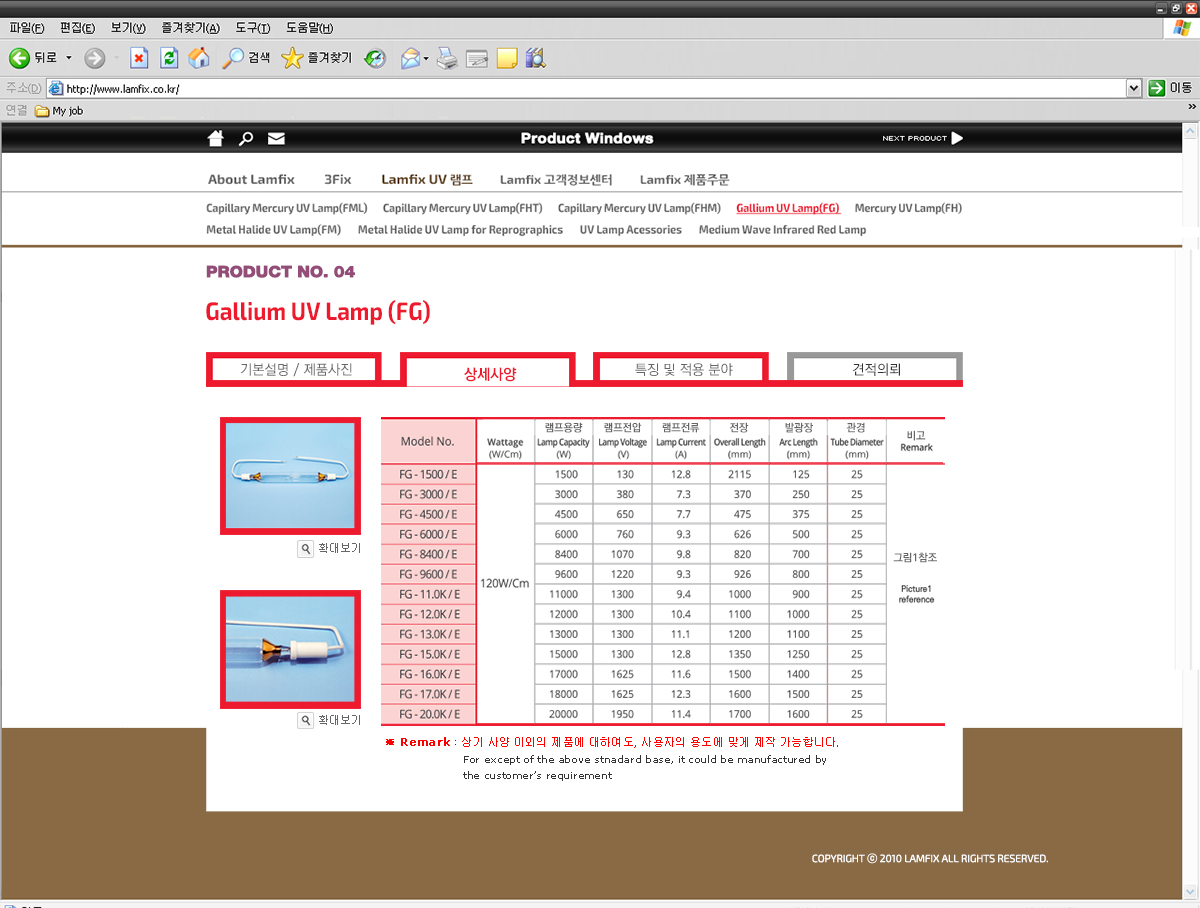Go to browser Home page icon
The height and width of the screenshot is (908, 1200).
pos(199,58)
